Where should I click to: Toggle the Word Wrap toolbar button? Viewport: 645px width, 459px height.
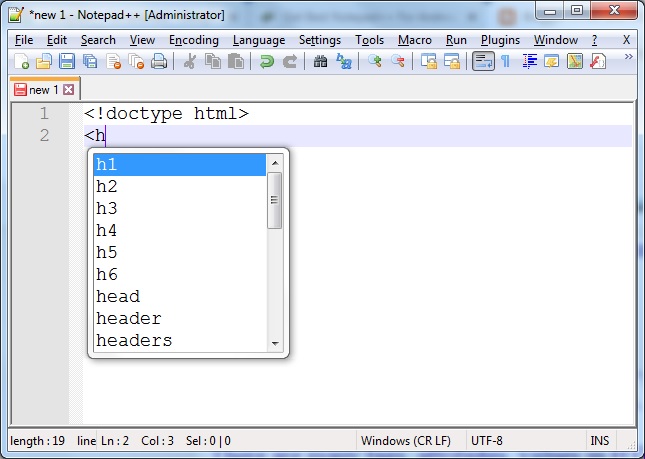(483, 61)
